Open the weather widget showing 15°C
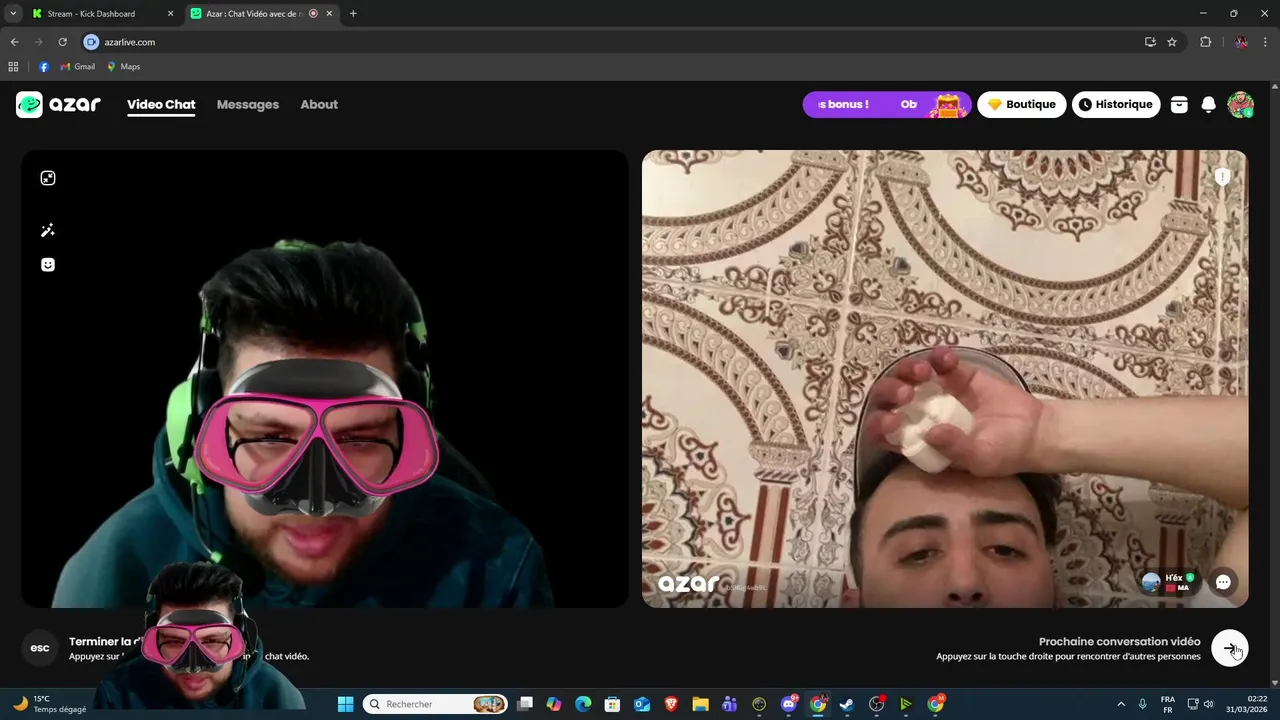 (x=48, y=704)
